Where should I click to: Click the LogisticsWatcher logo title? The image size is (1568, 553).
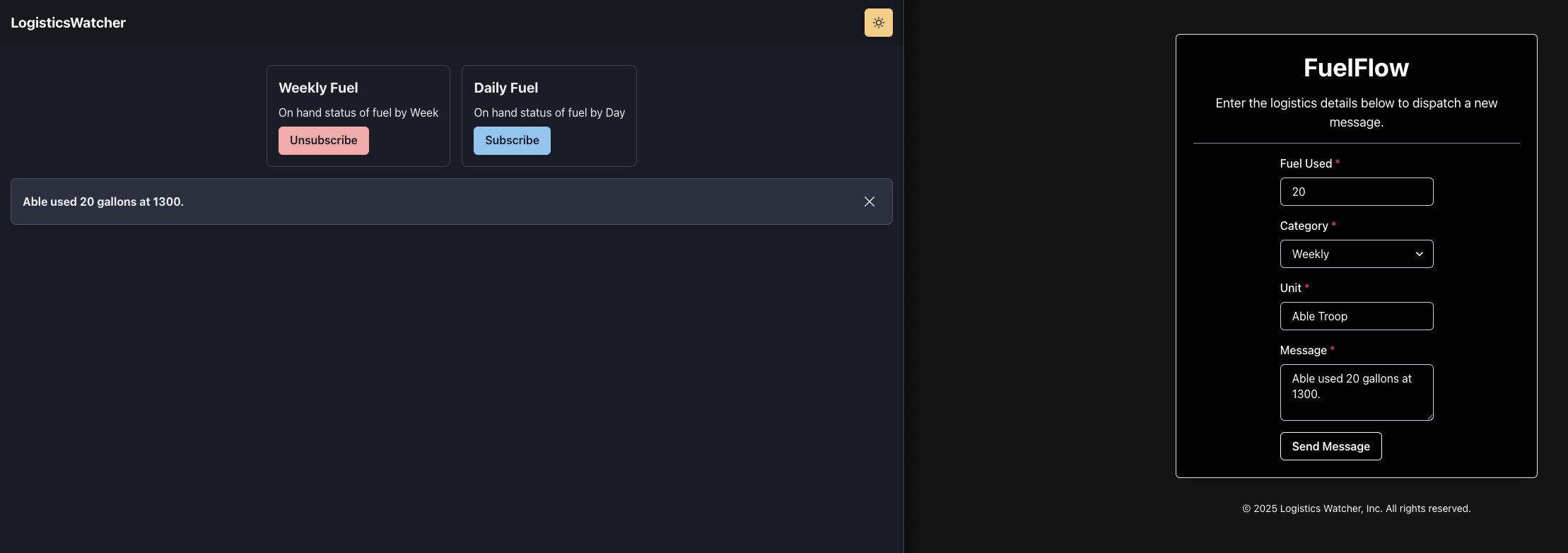click(x=68, y=23)
